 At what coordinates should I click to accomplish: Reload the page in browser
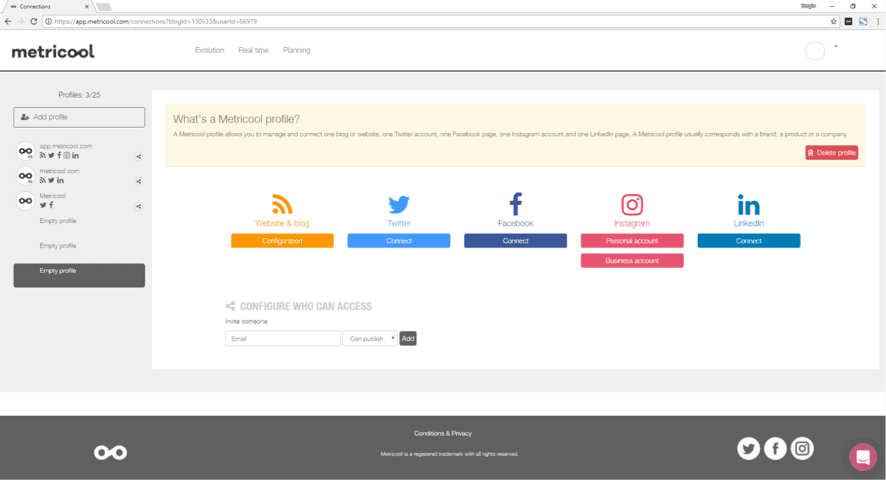tap(33, 21)
